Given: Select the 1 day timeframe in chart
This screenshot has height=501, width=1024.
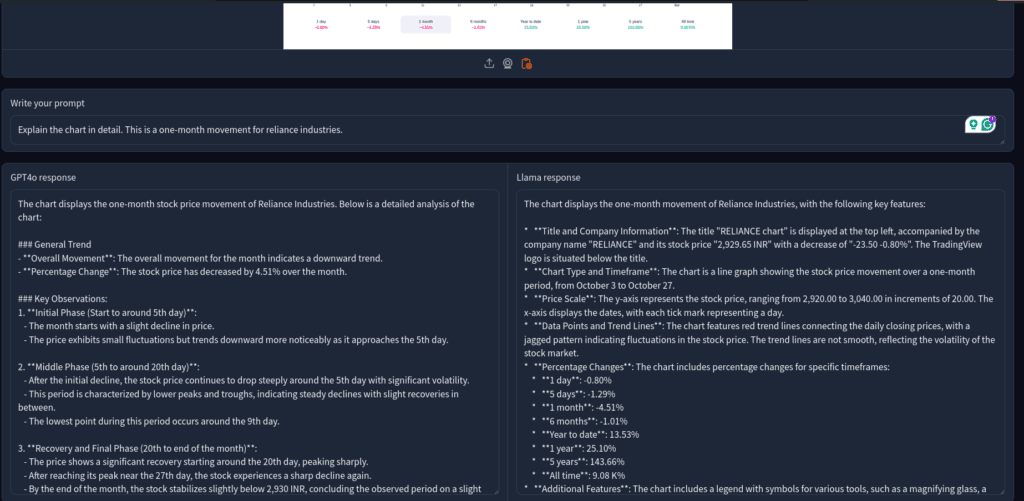Looking at the screenshot, I should (322, 24).
